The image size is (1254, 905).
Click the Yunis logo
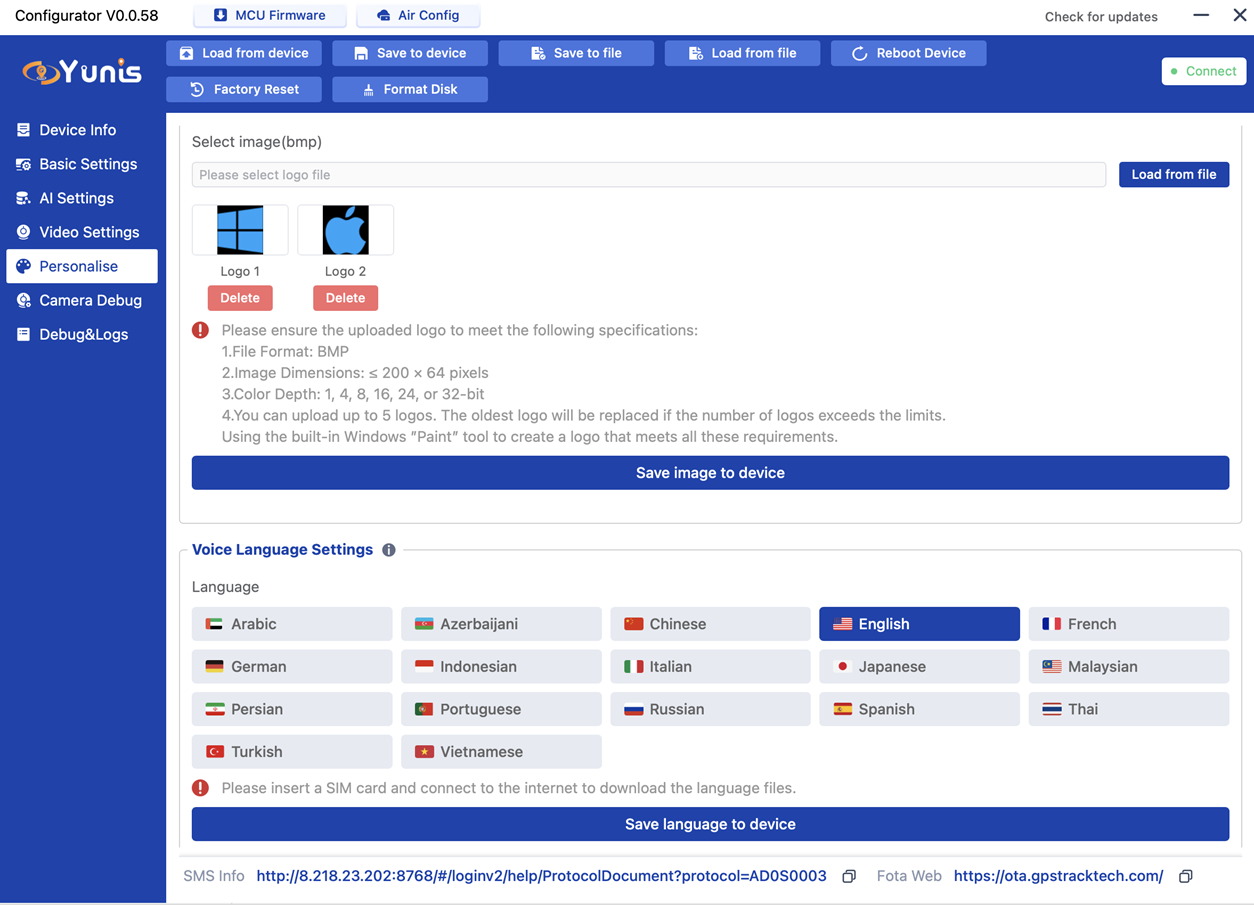tap(82, 72)
